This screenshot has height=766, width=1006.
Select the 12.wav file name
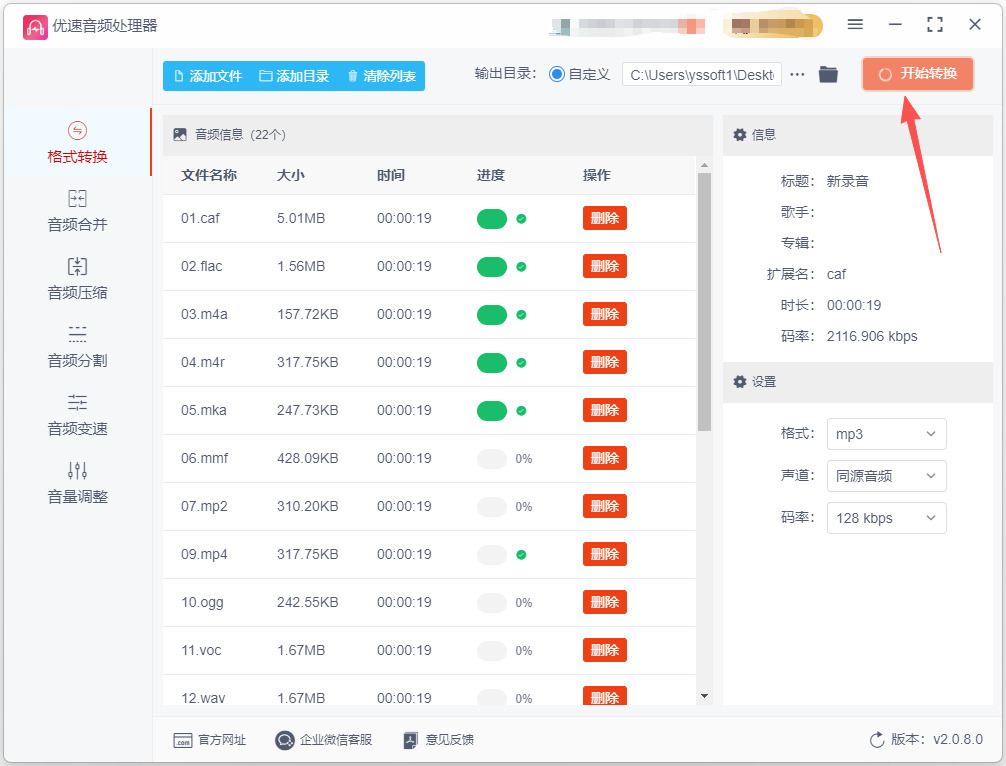point(203,698)
